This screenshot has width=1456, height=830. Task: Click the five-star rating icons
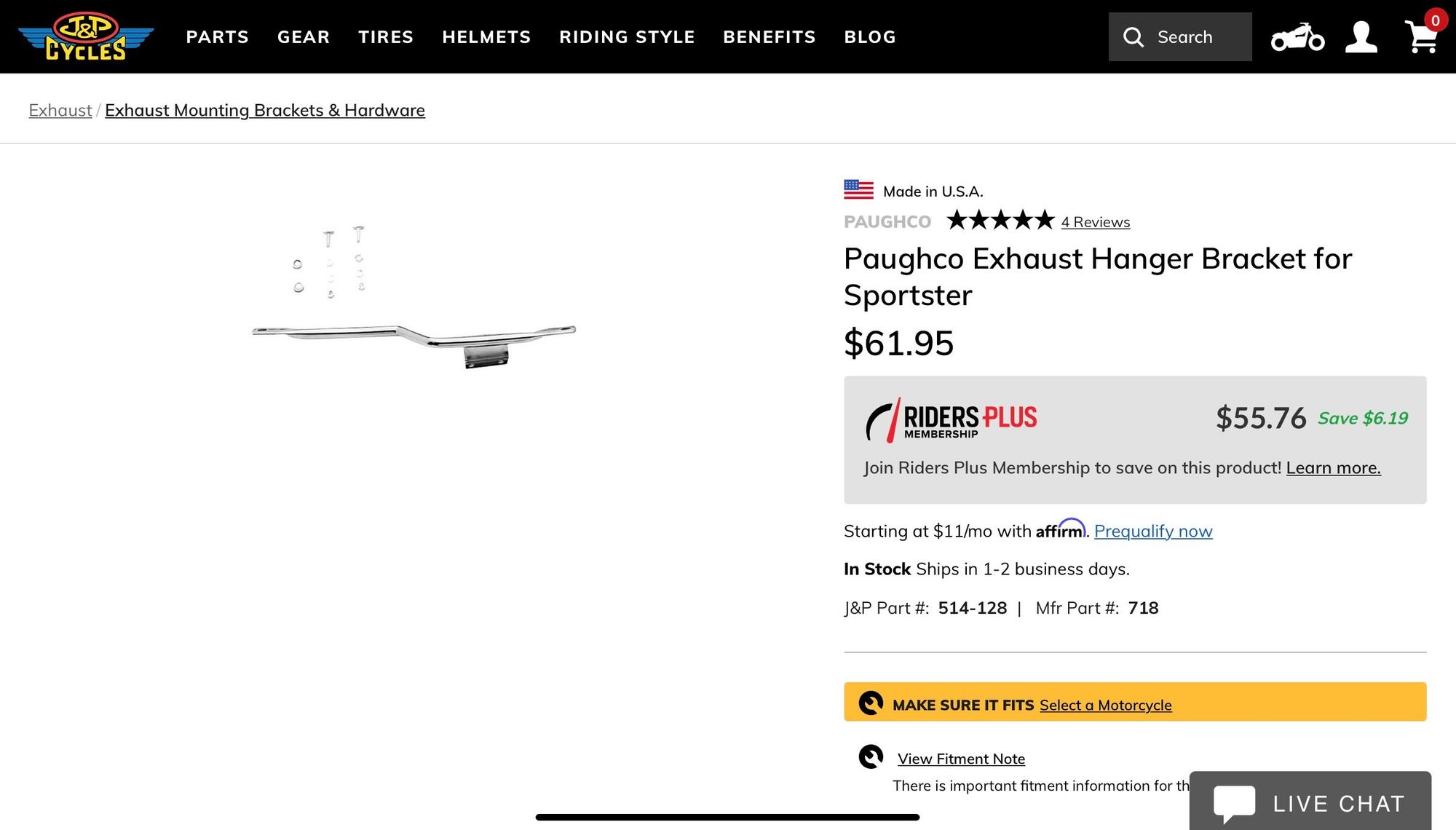tap(1000, 220)
